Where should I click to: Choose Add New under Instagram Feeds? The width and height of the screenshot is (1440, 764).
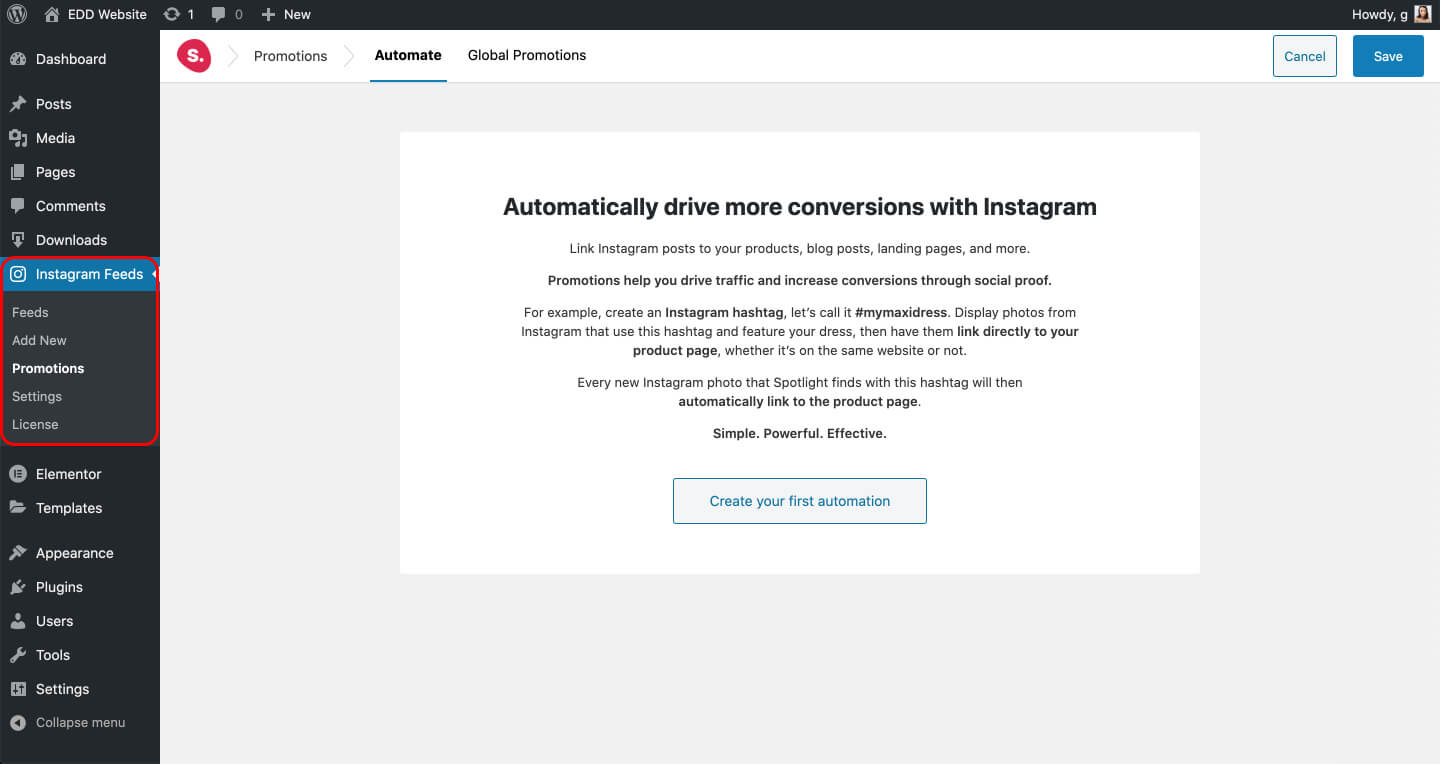pyautogui.click(x=39, y=340)
